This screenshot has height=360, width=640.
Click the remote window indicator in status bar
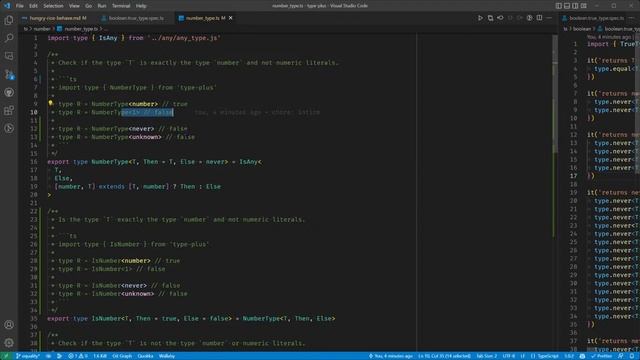click(6, 356)
